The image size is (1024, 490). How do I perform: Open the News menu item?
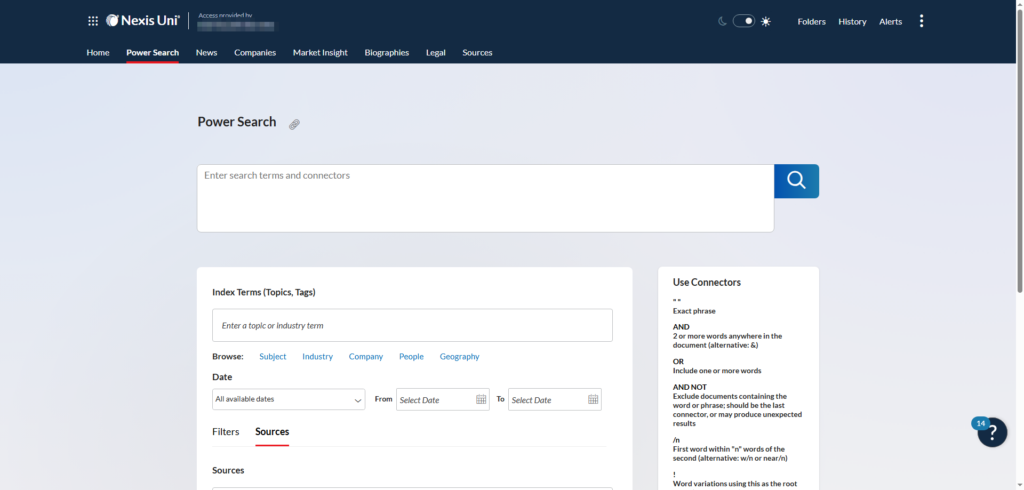(x=206, y=52)
